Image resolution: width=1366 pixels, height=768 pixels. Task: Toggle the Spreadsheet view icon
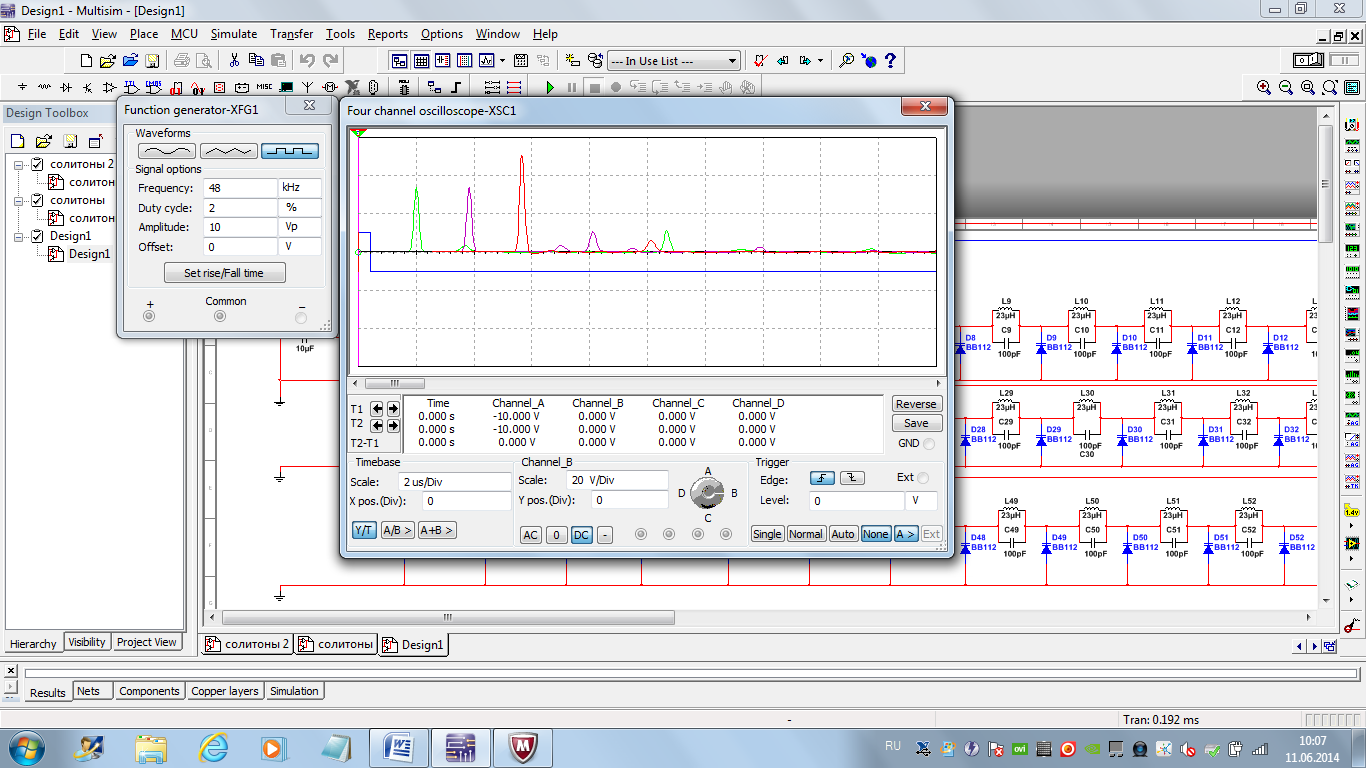pos(421,61)
